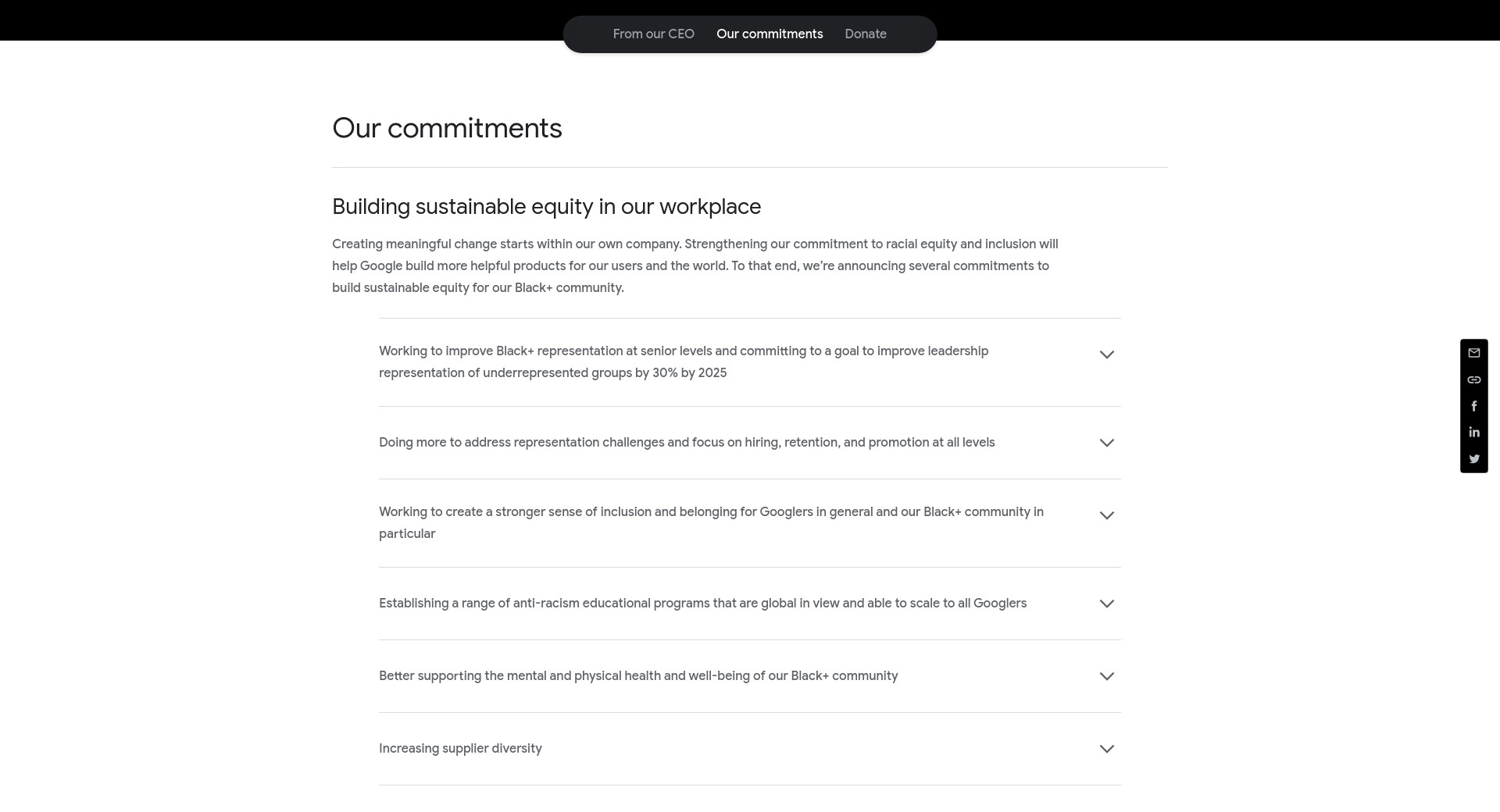Go to the From our CEO tab
Screen dimensions: 1500x812
coord(653,34)
